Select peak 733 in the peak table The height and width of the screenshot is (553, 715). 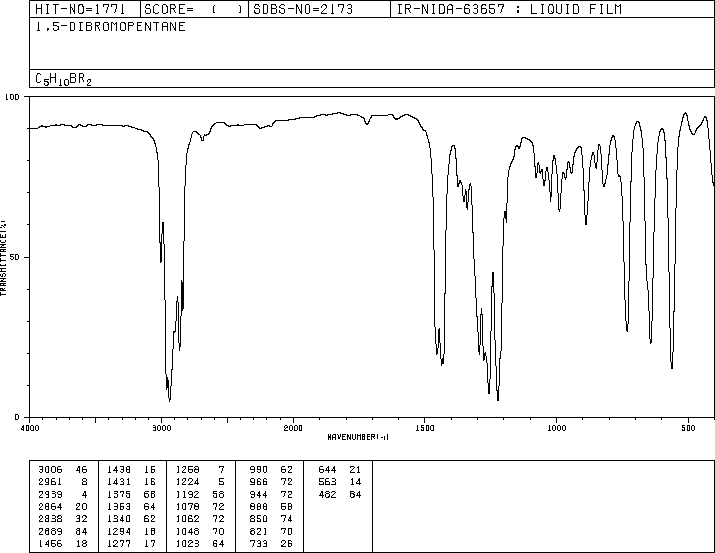tap(259, 543)
